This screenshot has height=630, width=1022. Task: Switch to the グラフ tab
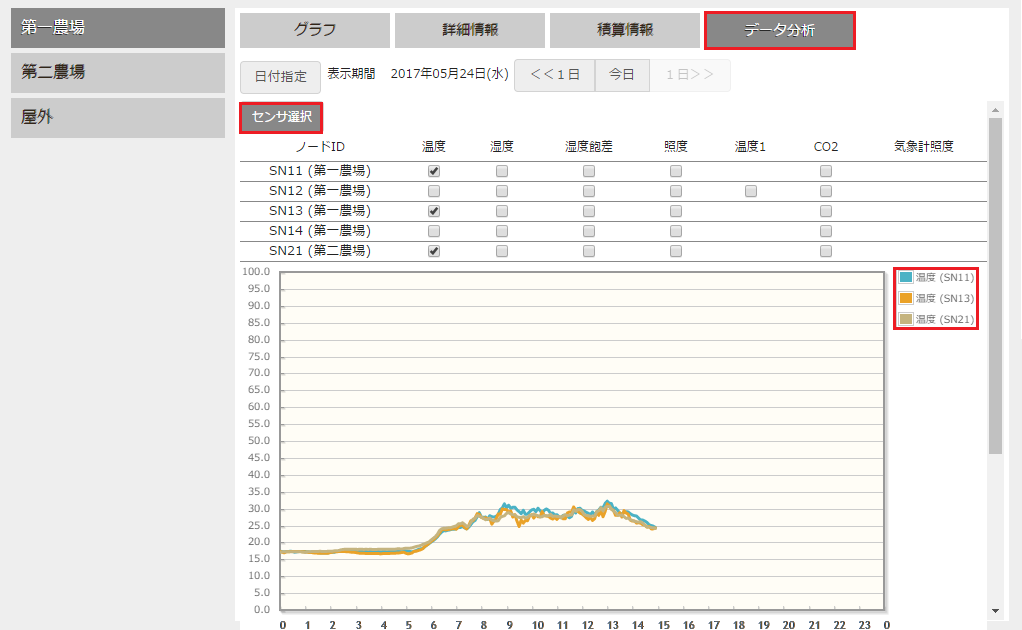click(315, 30)
